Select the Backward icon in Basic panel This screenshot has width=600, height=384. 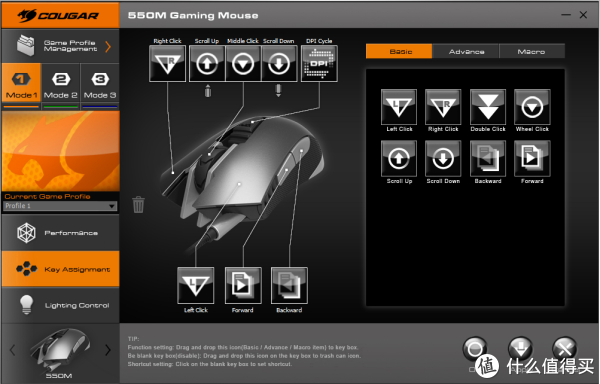tap(488, 158)
